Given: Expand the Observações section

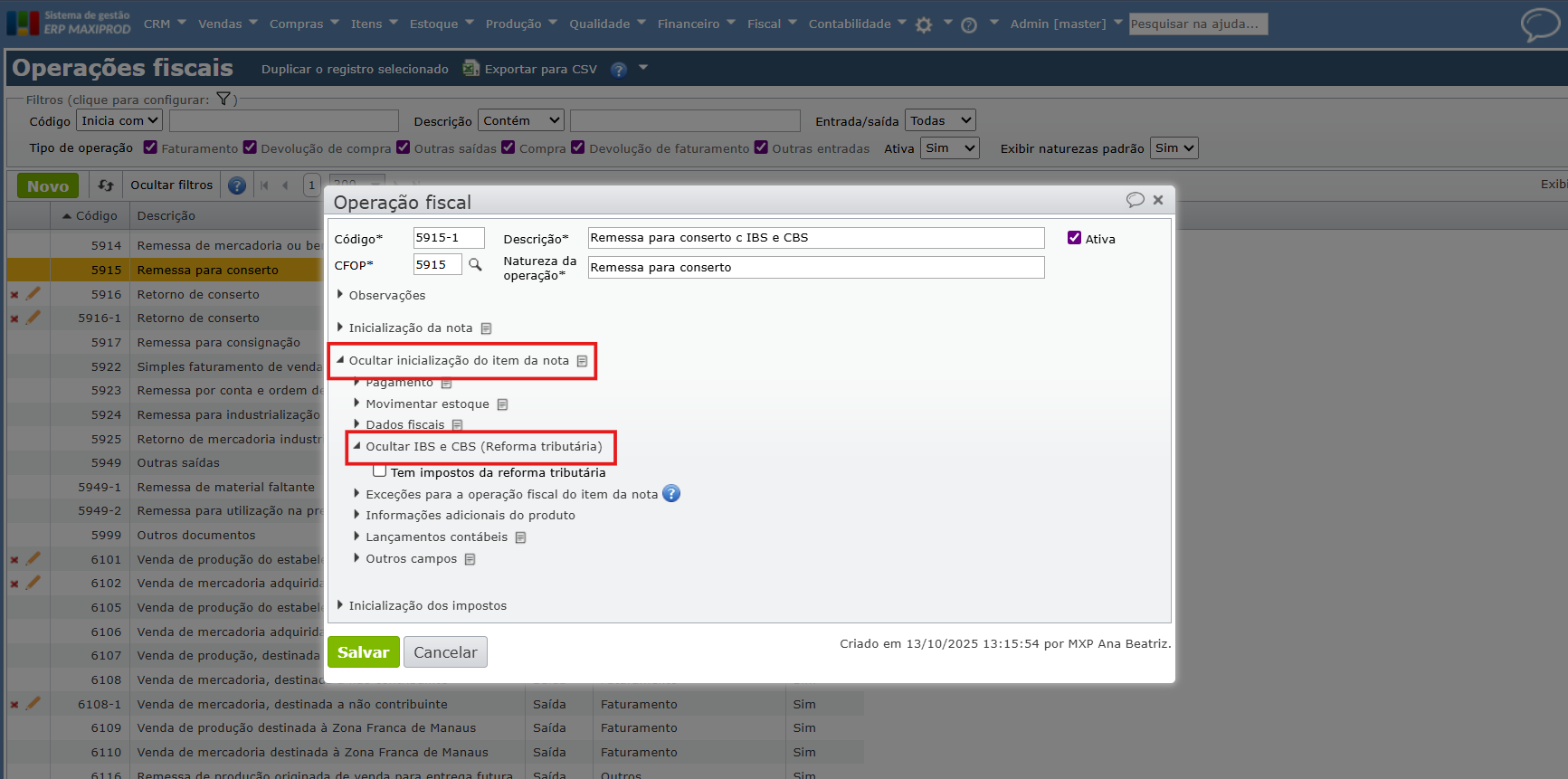Looking at the screenshot, I should click(381, 295).
